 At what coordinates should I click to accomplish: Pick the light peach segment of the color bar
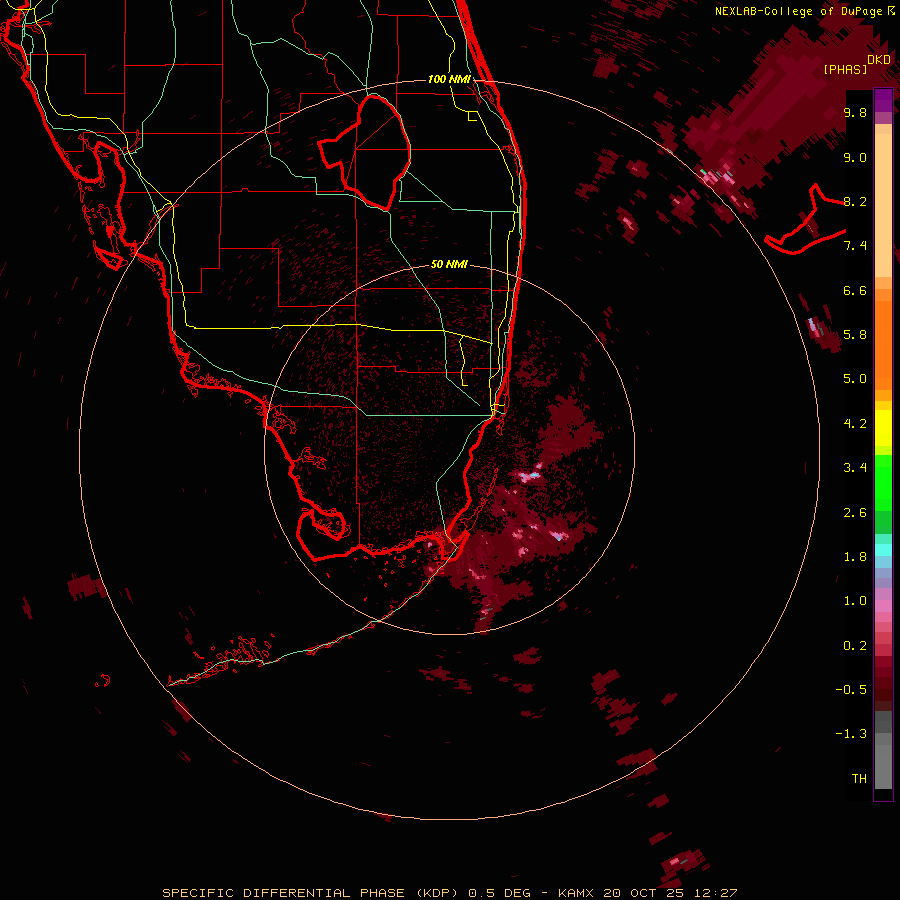[x=883, y=205]
